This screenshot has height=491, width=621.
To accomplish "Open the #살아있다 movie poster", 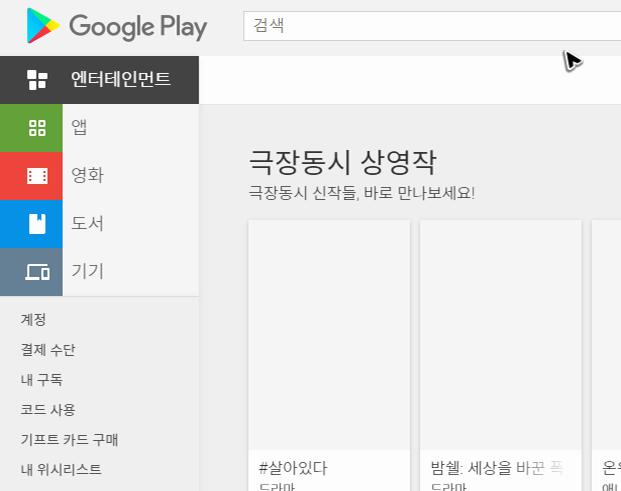I will point(329,335).
